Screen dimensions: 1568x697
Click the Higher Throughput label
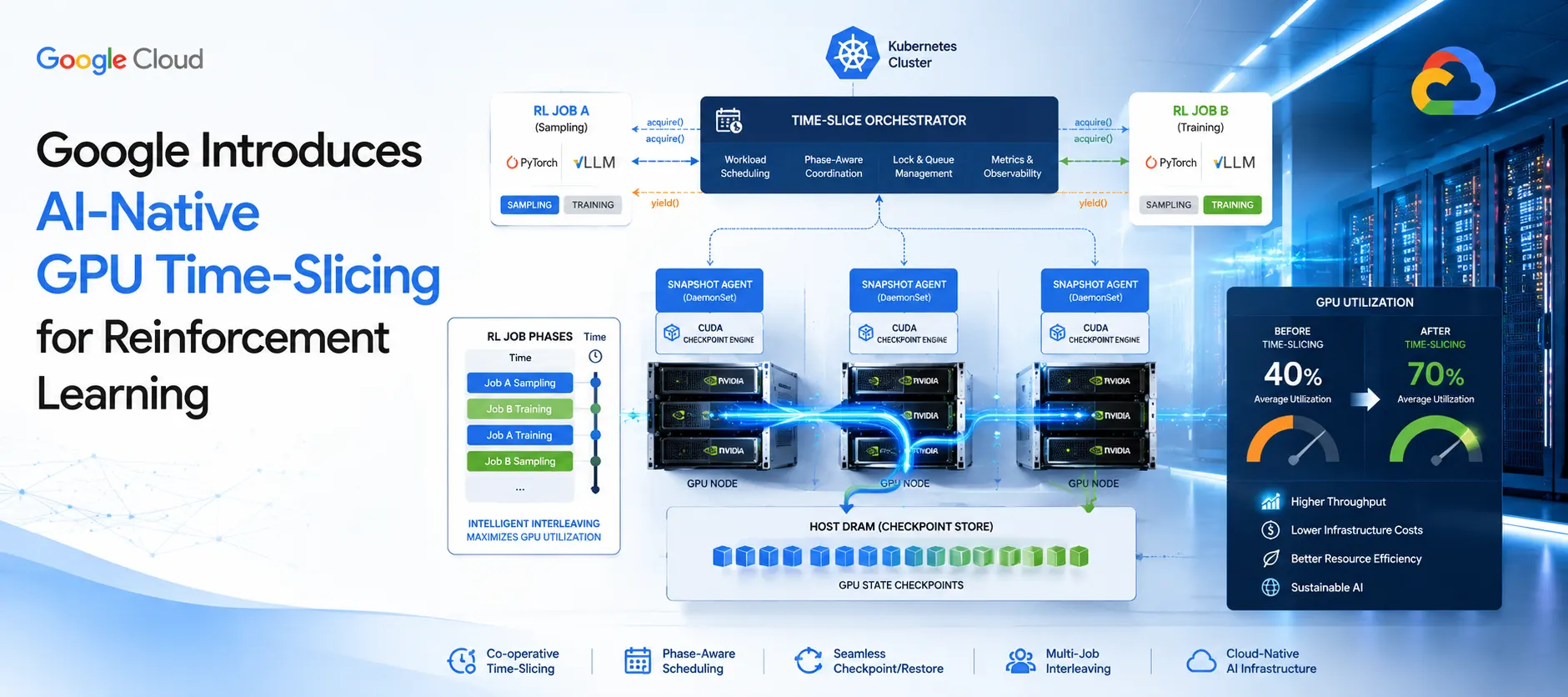click(1338, 501)
